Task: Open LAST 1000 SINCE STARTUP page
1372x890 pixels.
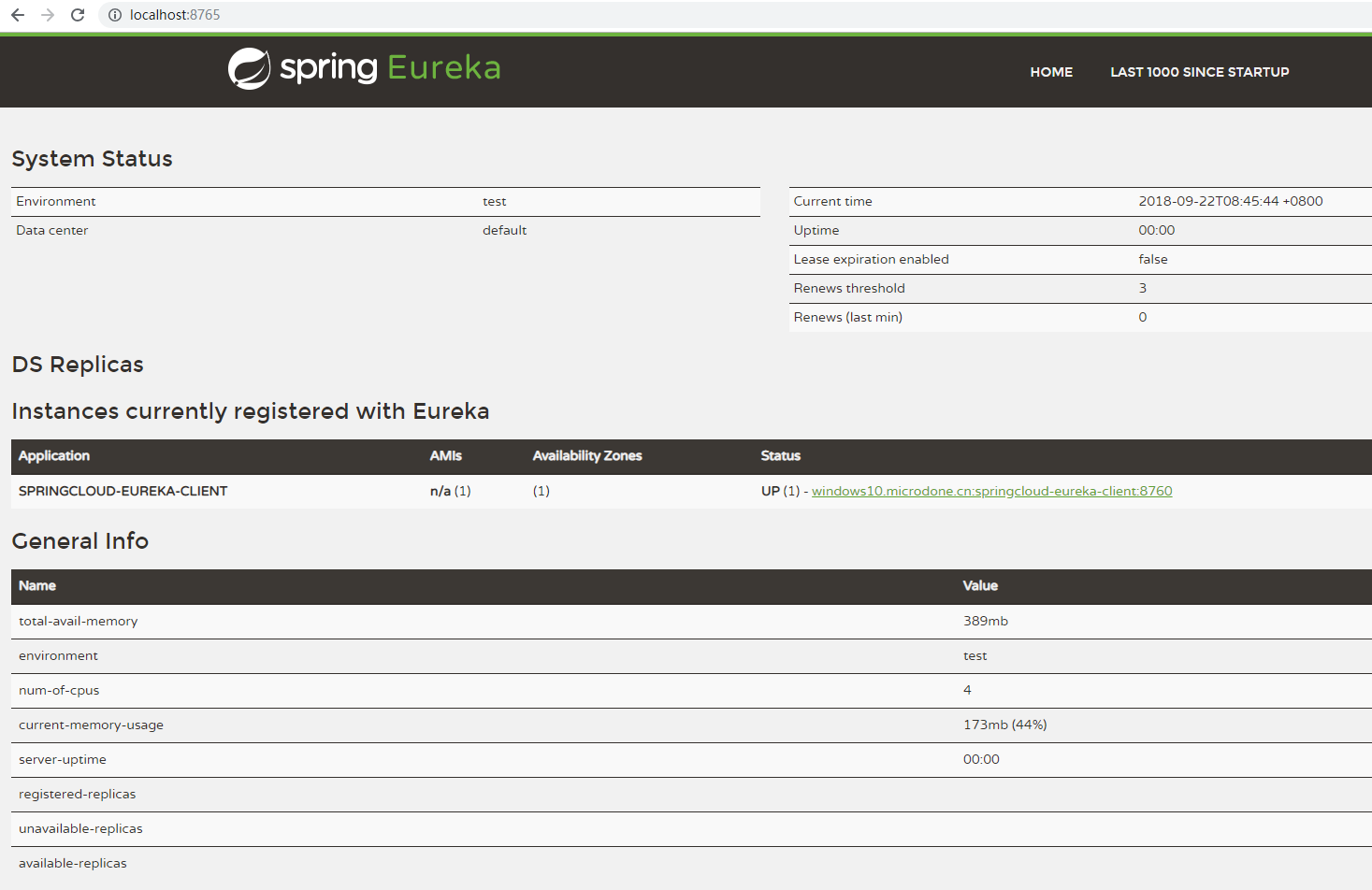Action: click(1199, 72)
